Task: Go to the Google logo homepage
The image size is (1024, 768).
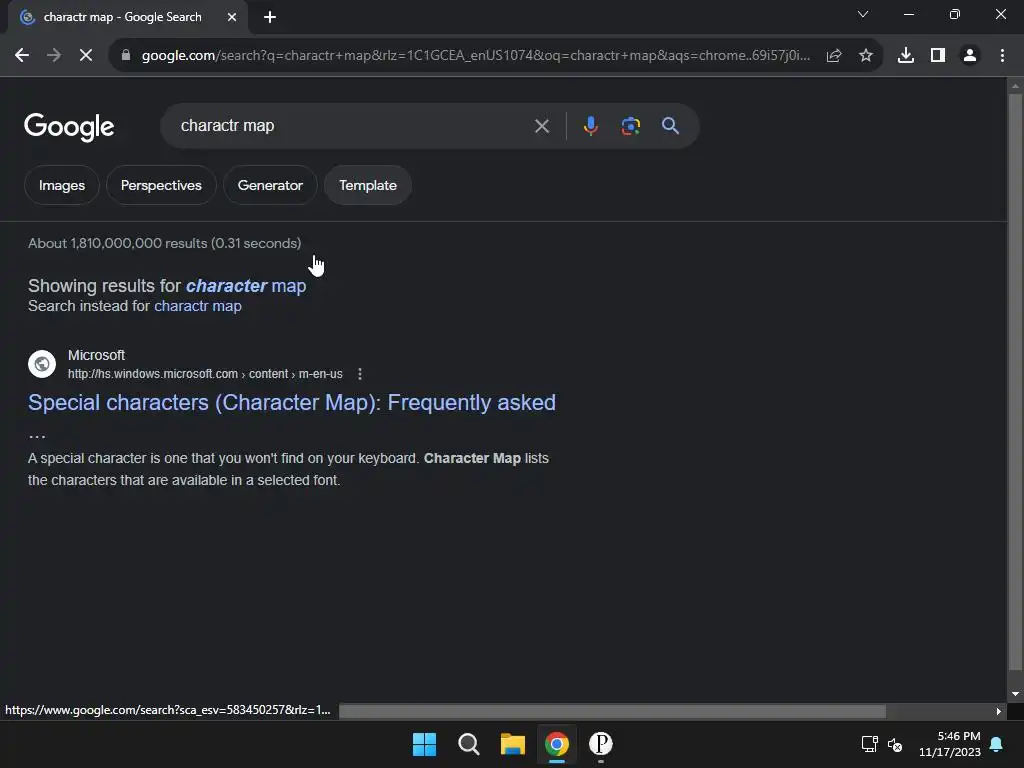Action: (69, 127)
